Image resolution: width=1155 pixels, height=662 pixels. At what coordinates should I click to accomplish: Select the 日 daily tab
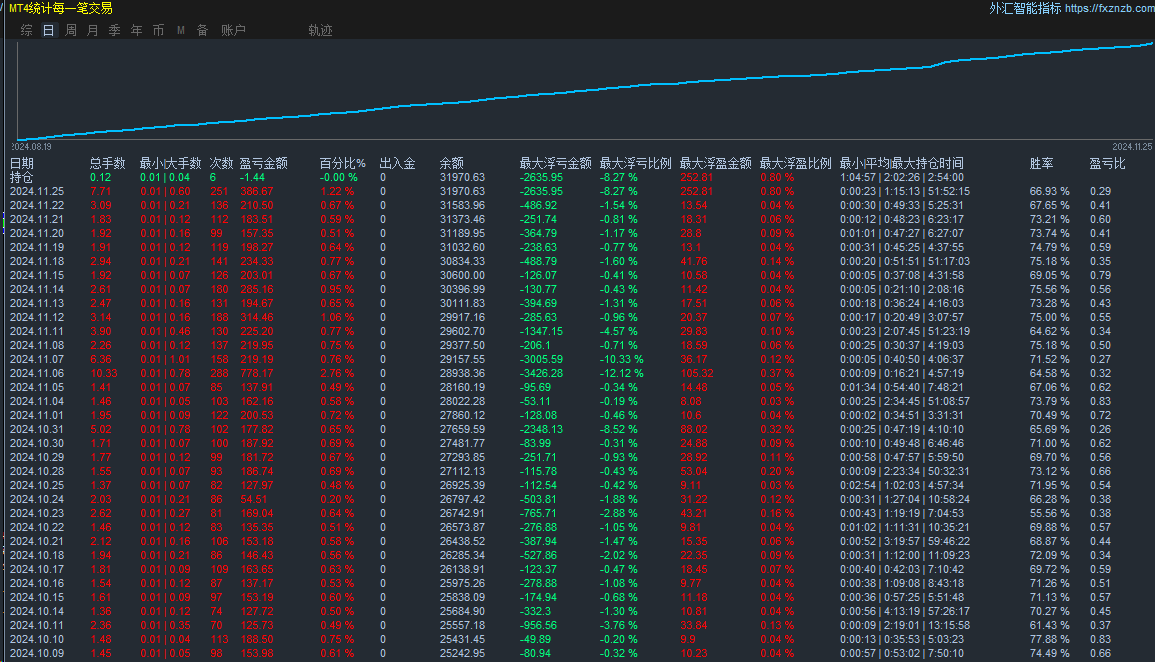click(49, 30)
